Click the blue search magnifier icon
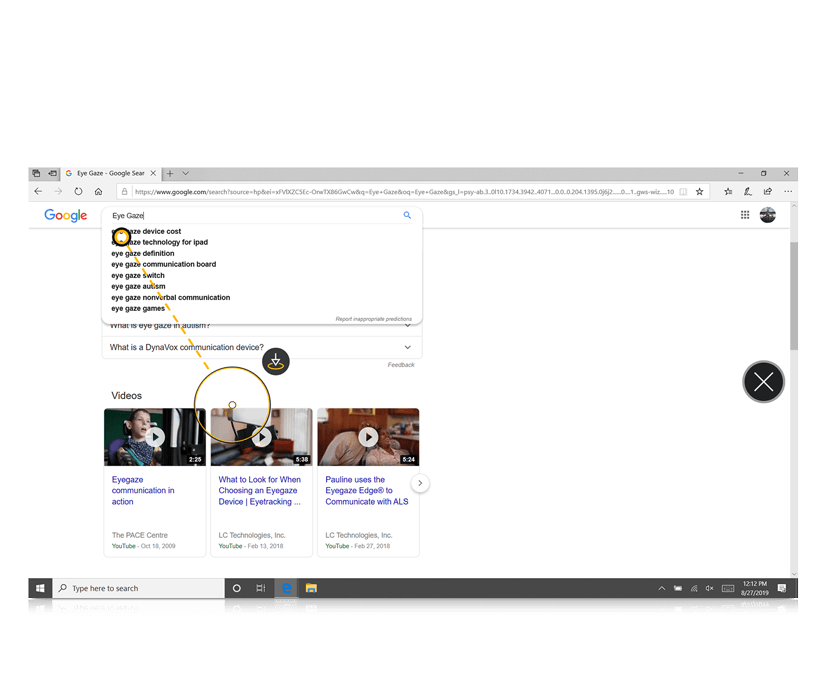 pos(407,215)
